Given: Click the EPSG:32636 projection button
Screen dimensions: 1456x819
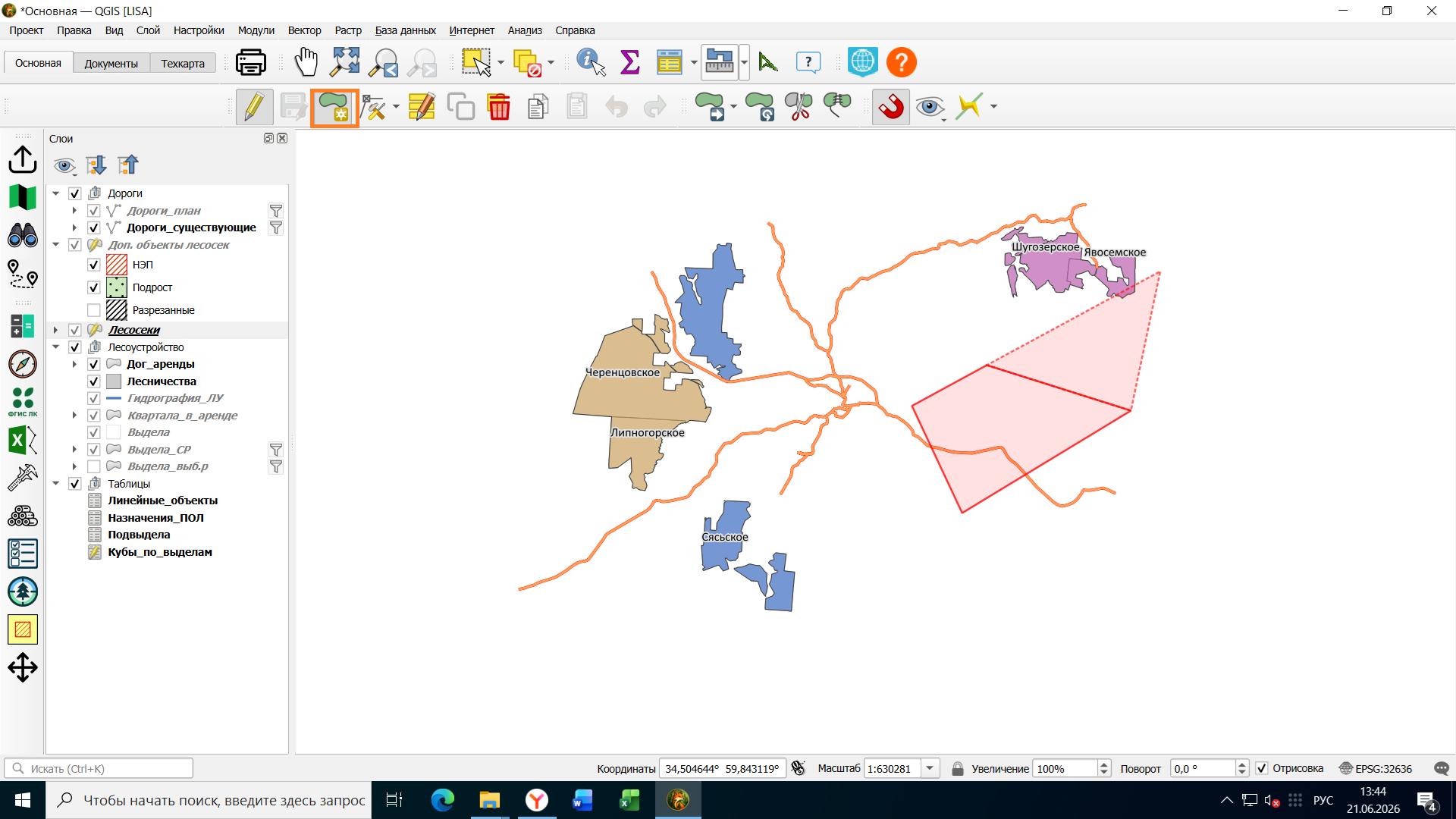Looking at the screenshot, I should click(x=1376, y=768).
